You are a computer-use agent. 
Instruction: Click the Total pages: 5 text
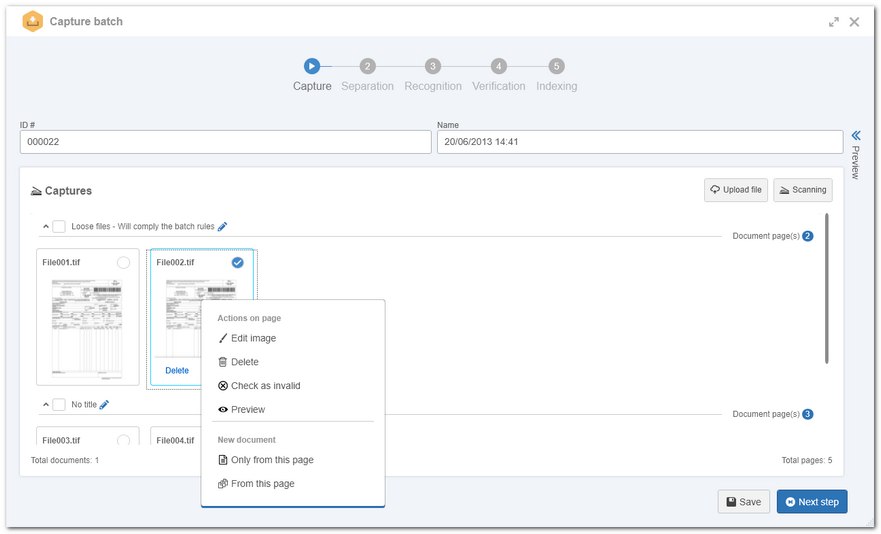806,460
